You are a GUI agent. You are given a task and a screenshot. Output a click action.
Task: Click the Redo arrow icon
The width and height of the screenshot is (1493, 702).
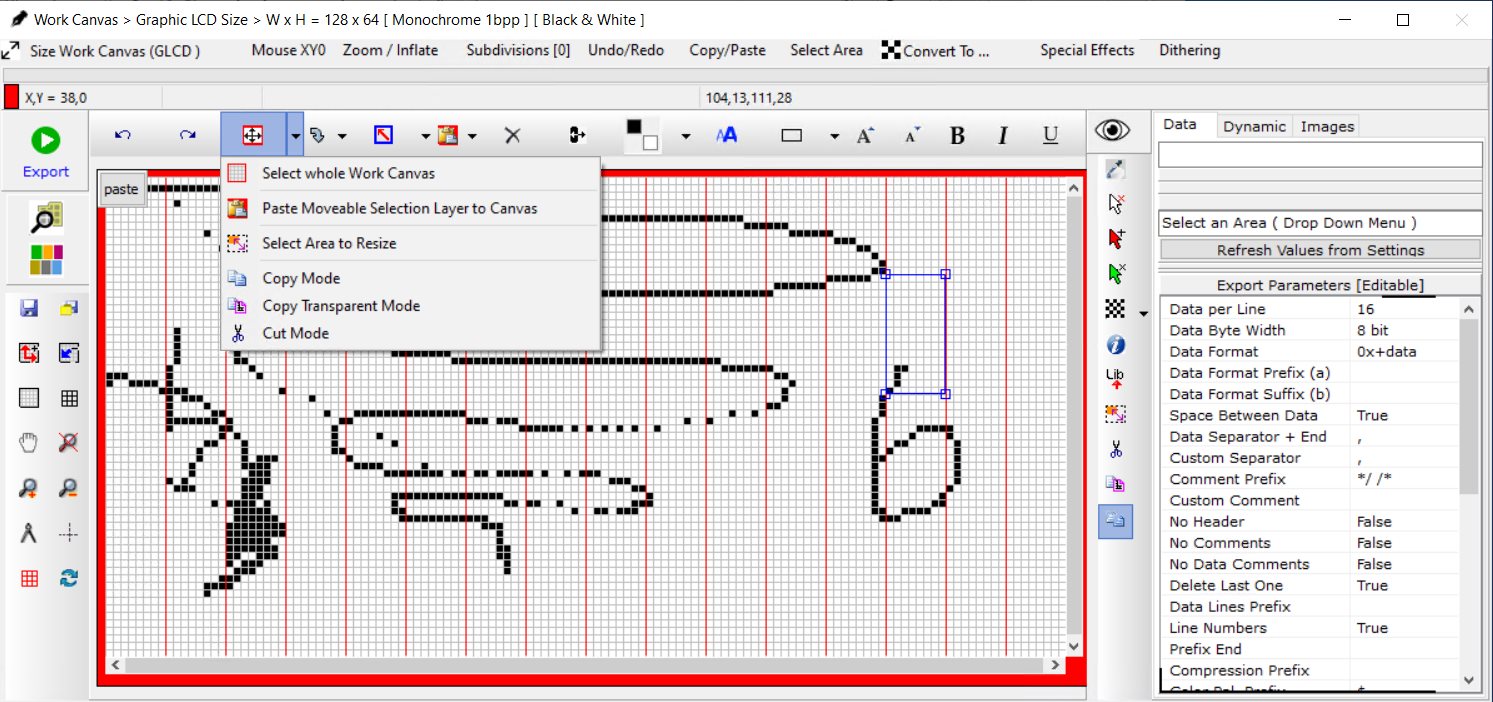pos(187,135)
